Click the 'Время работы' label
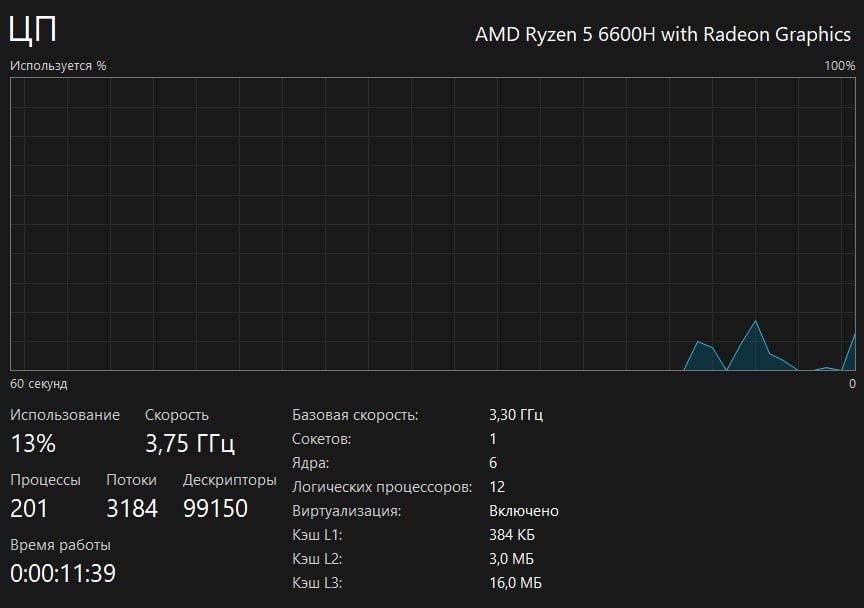Screen dimensions: 864x608 click(x=60, y=545)
